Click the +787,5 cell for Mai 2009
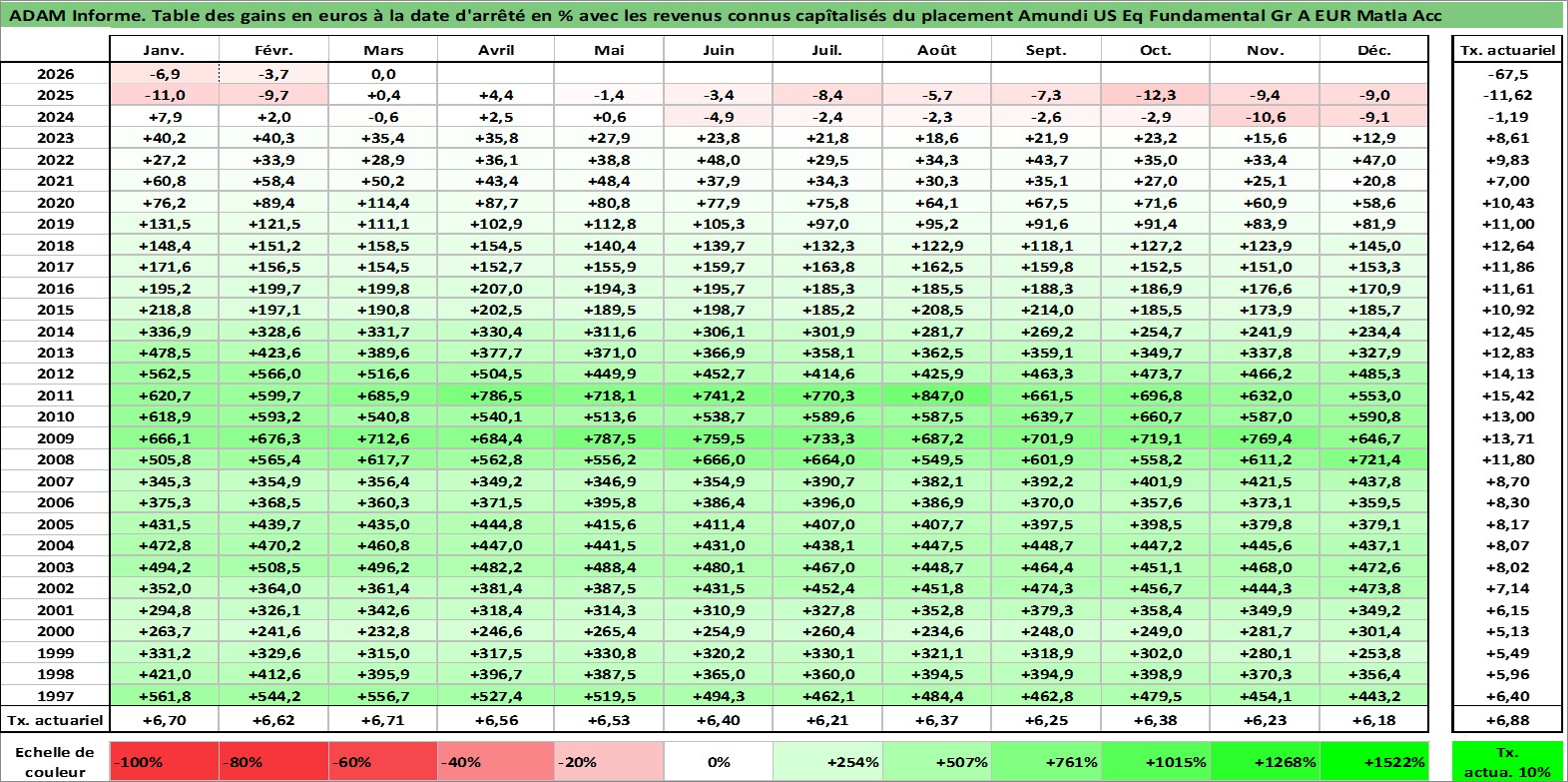This screenshot has height=782, width=1568. [x=609, y=438]
